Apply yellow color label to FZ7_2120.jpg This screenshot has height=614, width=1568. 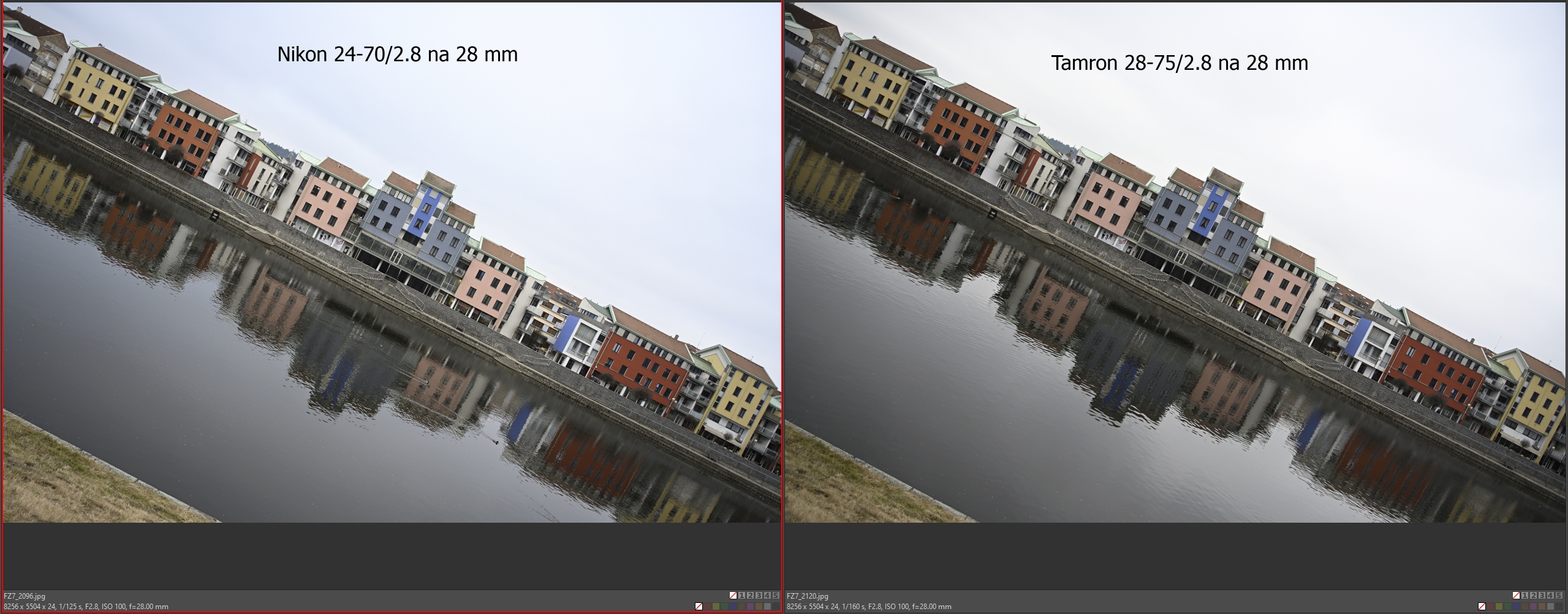click(1499, 607)
